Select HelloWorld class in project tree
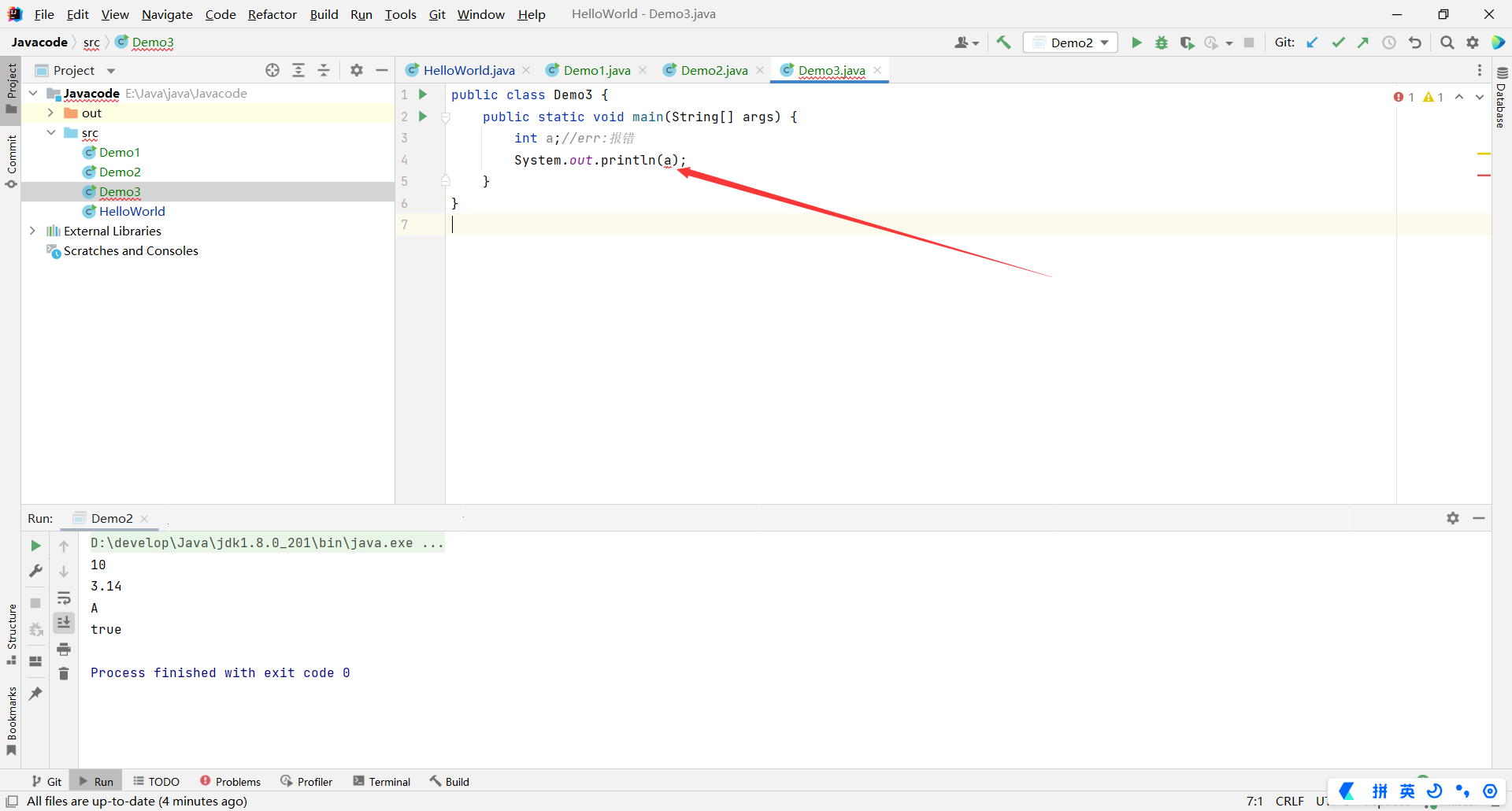 coord(132,211)
